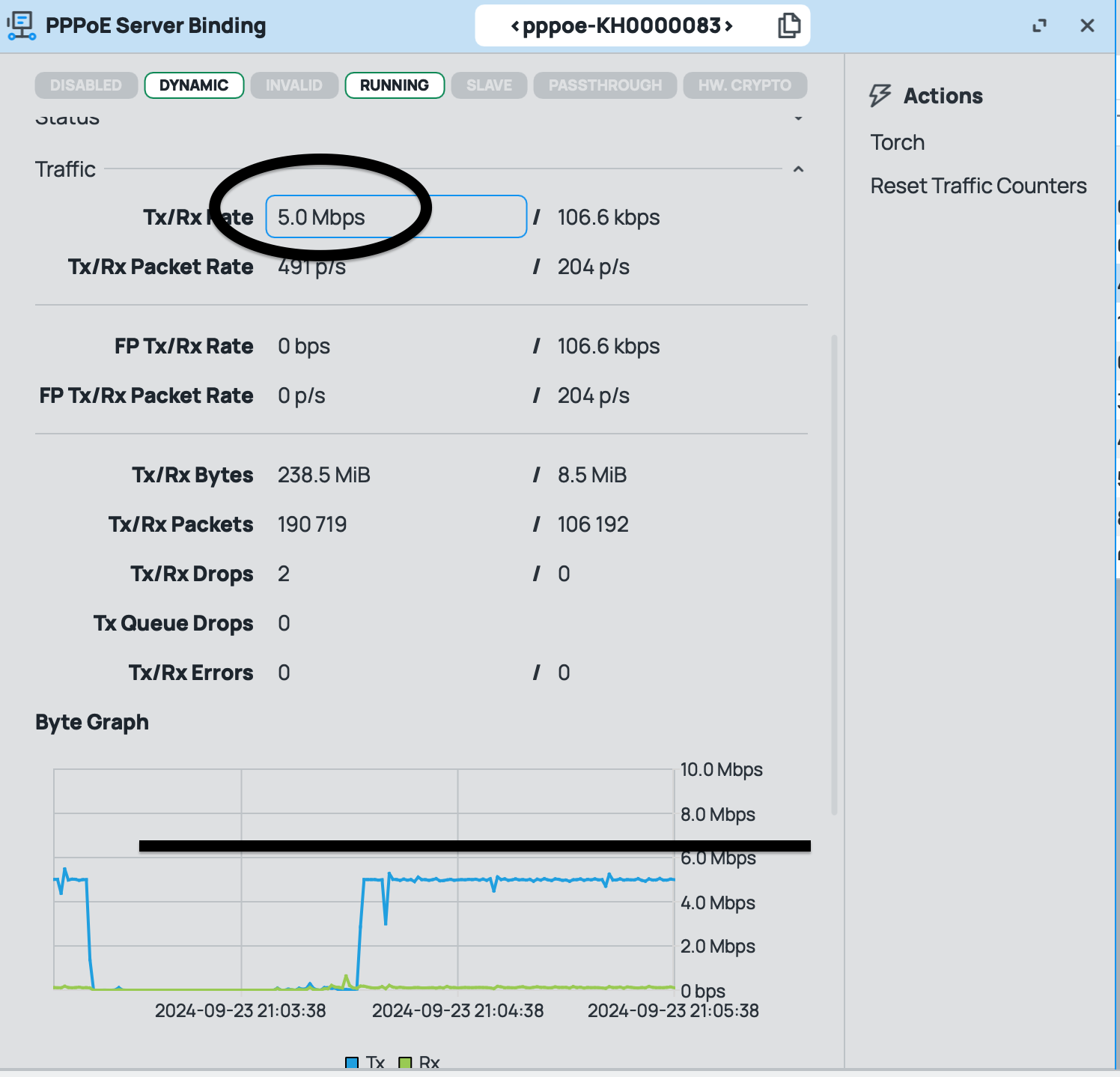Click the PPPoE Server Binding window icon
Viewport: 1120px width, 1077px height.
point(21,25)
